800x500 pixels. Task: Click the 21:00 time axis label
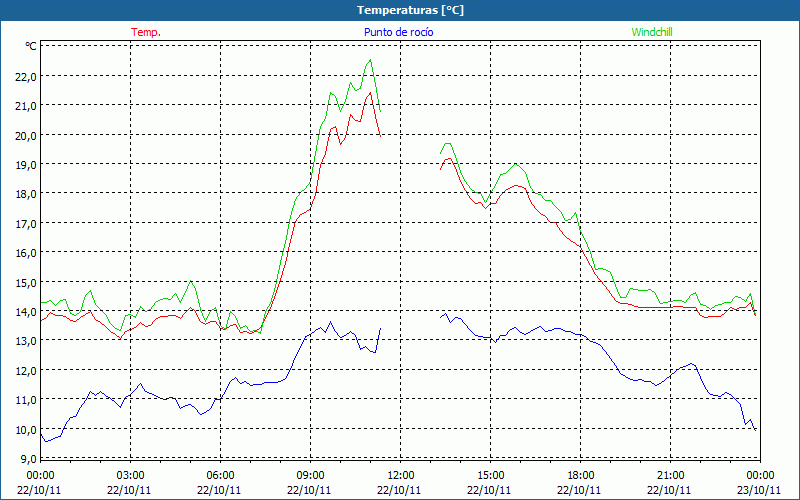[670, 476]
